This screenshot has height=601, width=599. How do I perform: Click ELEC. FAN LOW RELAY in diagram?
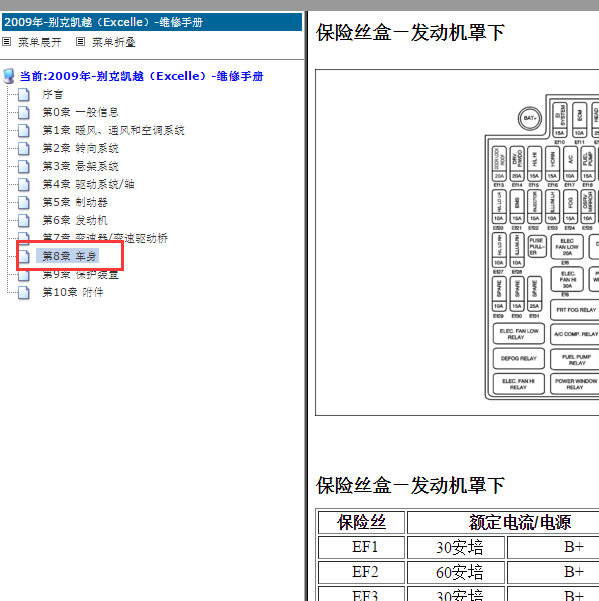(x=519, y=334)
